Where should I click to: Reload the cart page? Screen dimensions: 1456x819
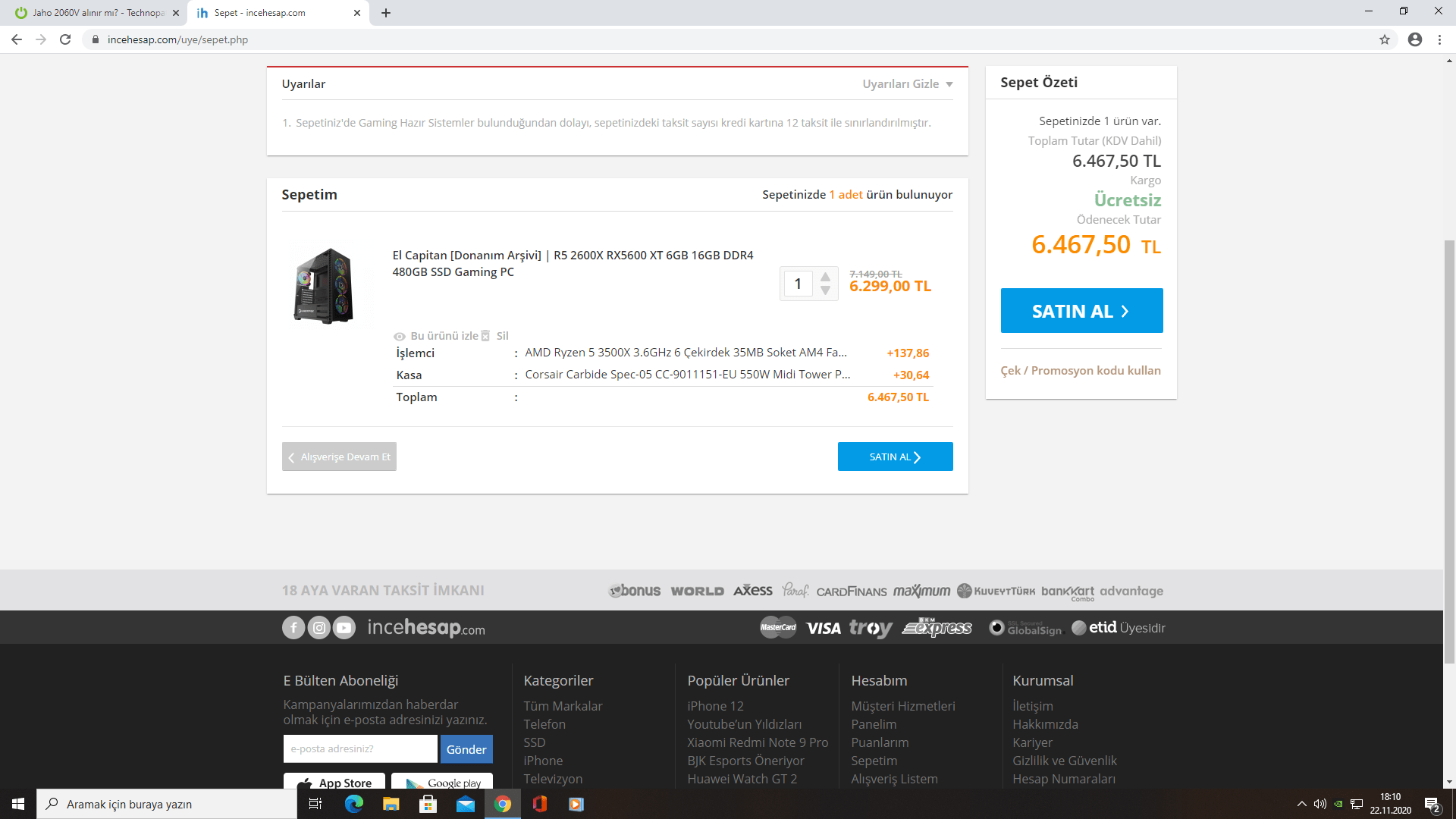[65, 39]
